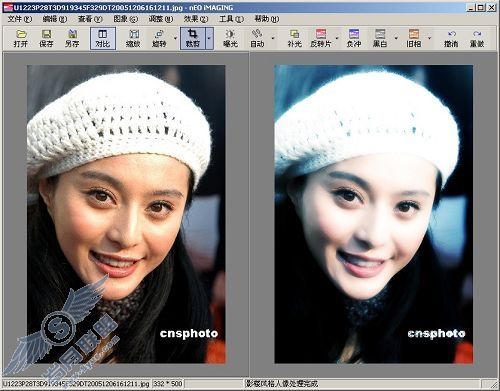Open the 反转片 options dropdown arrow

337,38
